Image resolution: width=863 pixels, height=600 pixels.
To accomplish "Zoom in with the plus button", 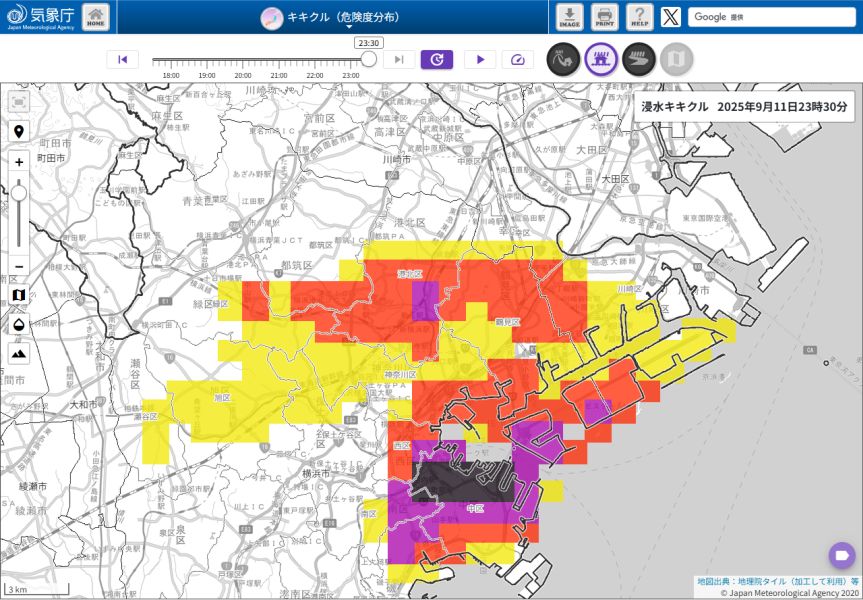I will [x=19, y=162].
